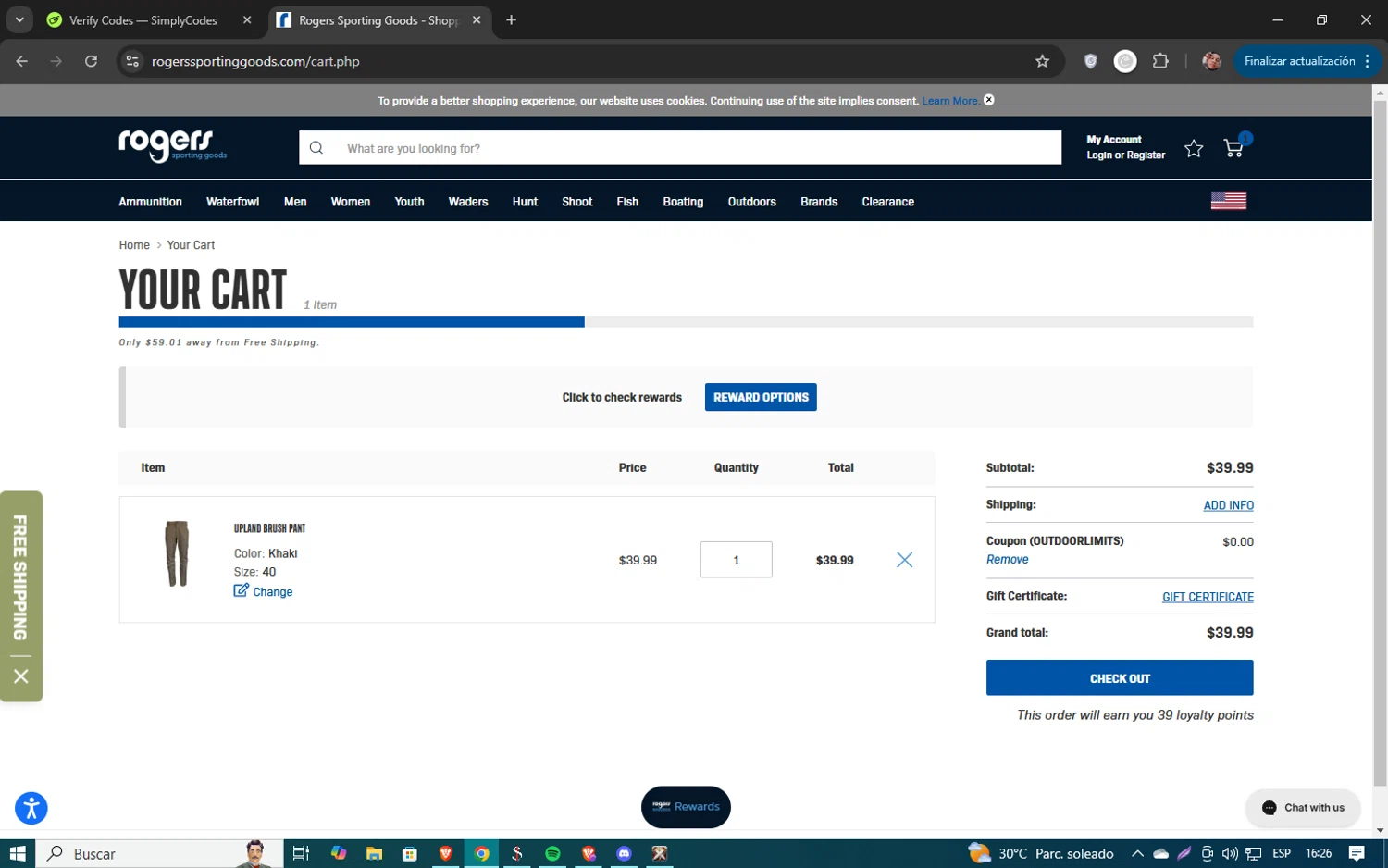Screen dimensions: 1388x868
Task: Open the Ammunition menu
Action: click(150, 202)
